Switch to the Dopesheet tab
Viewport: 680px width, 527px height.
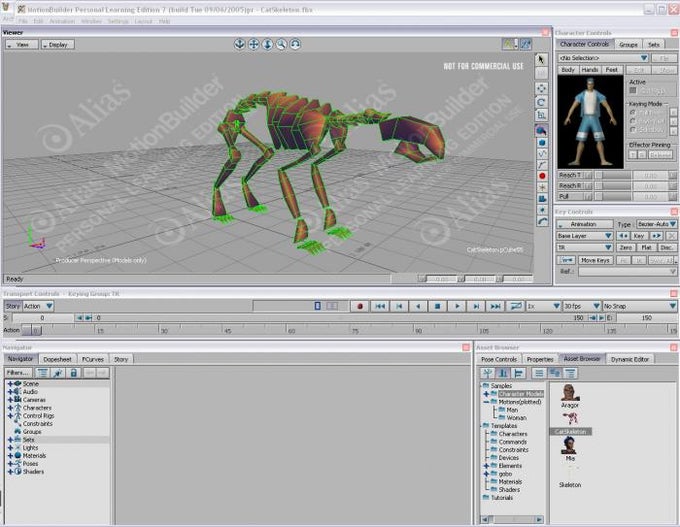57,360
